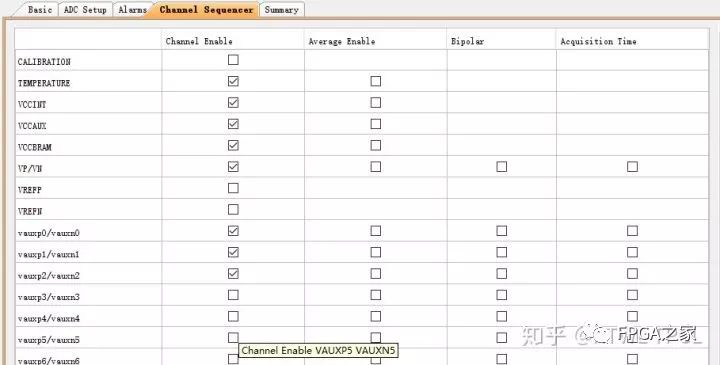Toggle Bipolar for VP/VN
Image resolution: width=720 pixels, height=365 pixels.
(x=502, y=167)
